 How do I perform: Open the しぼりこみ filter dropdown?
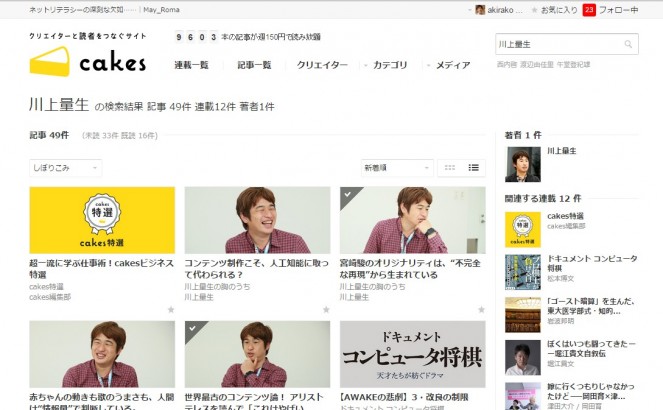(x=65, y=168)
